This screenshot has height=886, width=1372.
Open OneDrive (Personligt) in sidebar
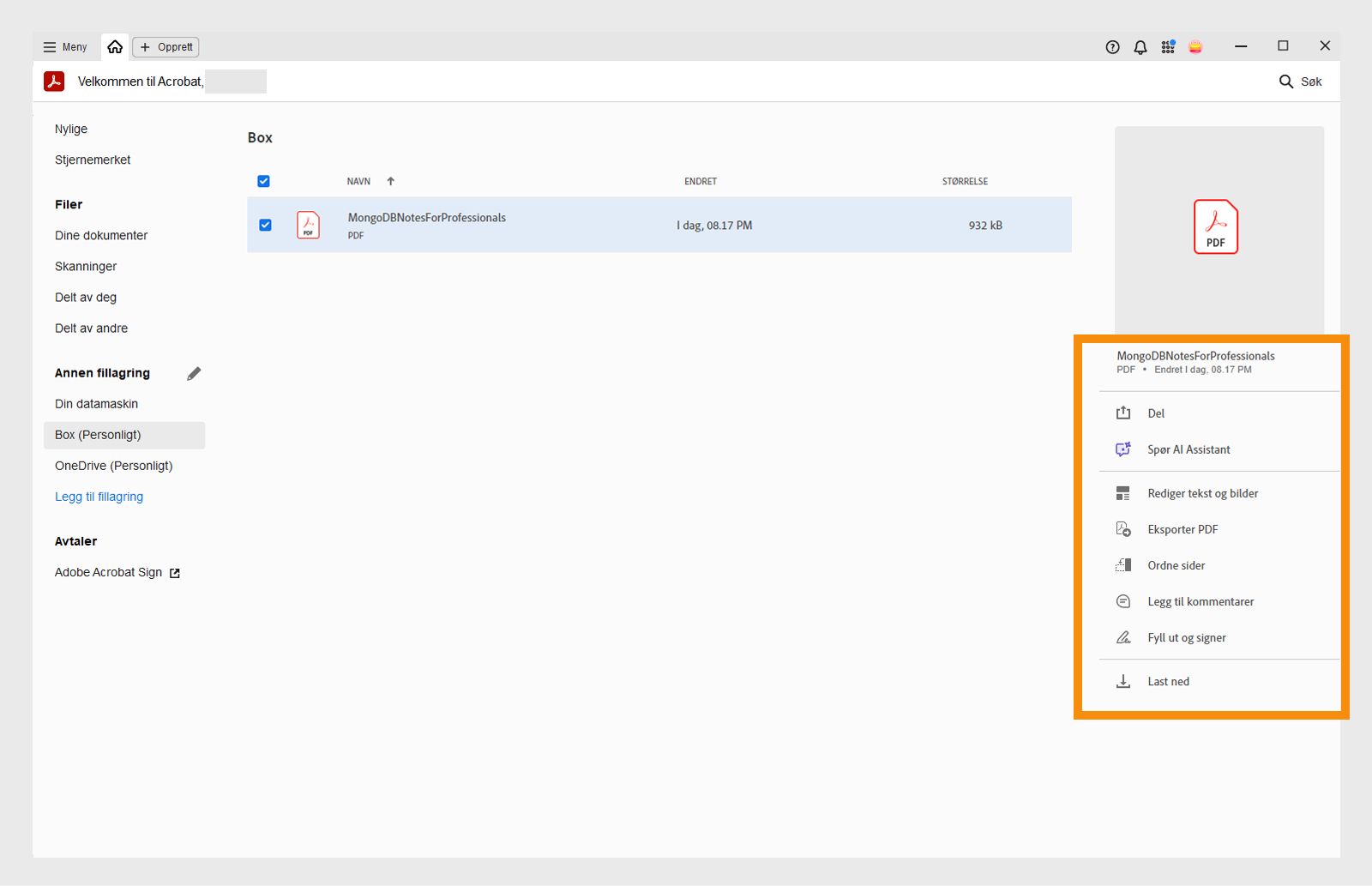coord(113,466)
